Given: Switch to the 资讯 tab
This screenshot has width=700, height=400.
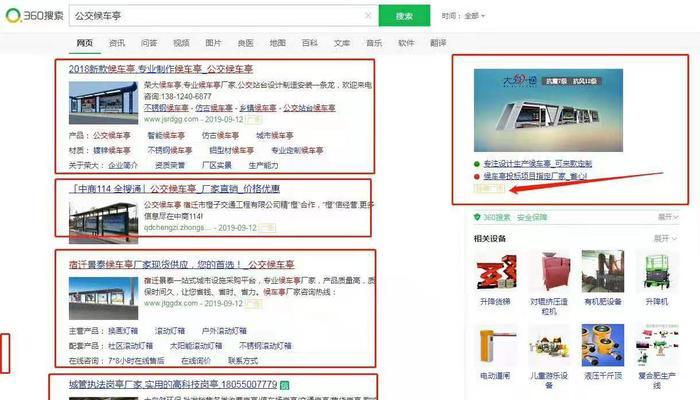Looking at the screenshot, I should pyautogui.click(x=117, y=43).
